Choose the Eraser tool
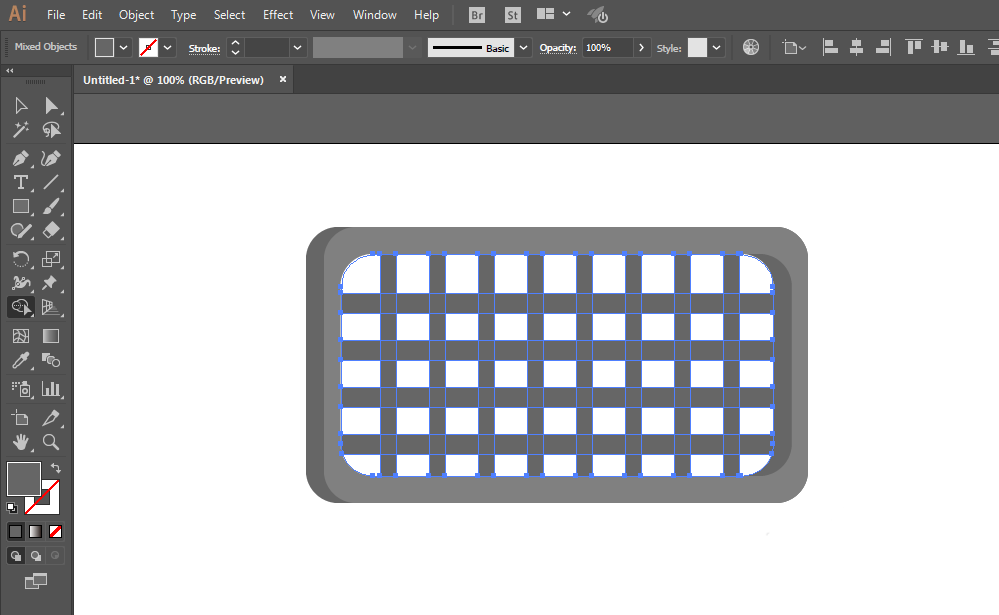This screenshot has width=999, height=615. pyautogui.click(x=50, y=230)
